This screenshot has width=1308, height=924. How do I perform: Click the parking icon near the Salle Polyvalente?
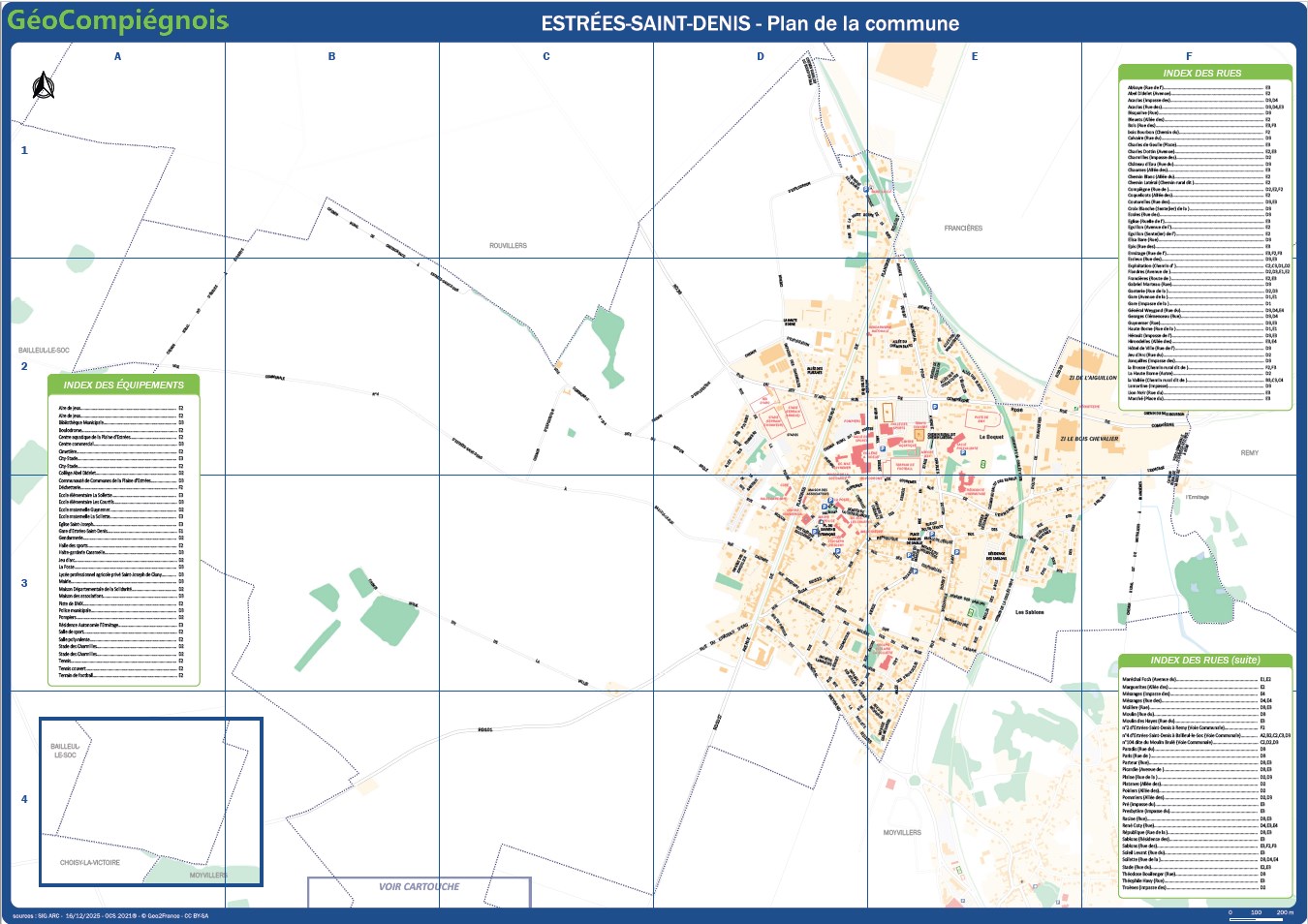tap(963, 452)
